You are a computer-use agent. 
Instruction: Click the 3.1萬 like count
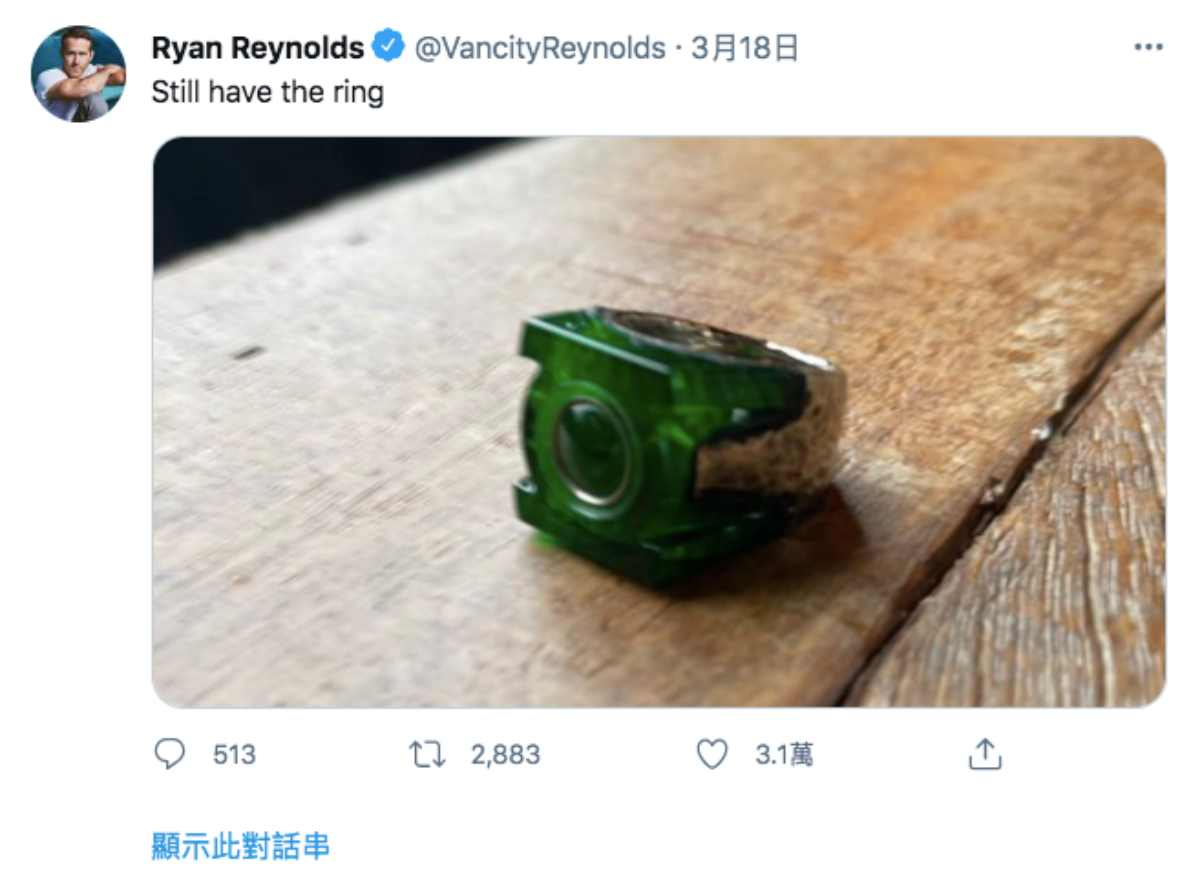(784, 754)
